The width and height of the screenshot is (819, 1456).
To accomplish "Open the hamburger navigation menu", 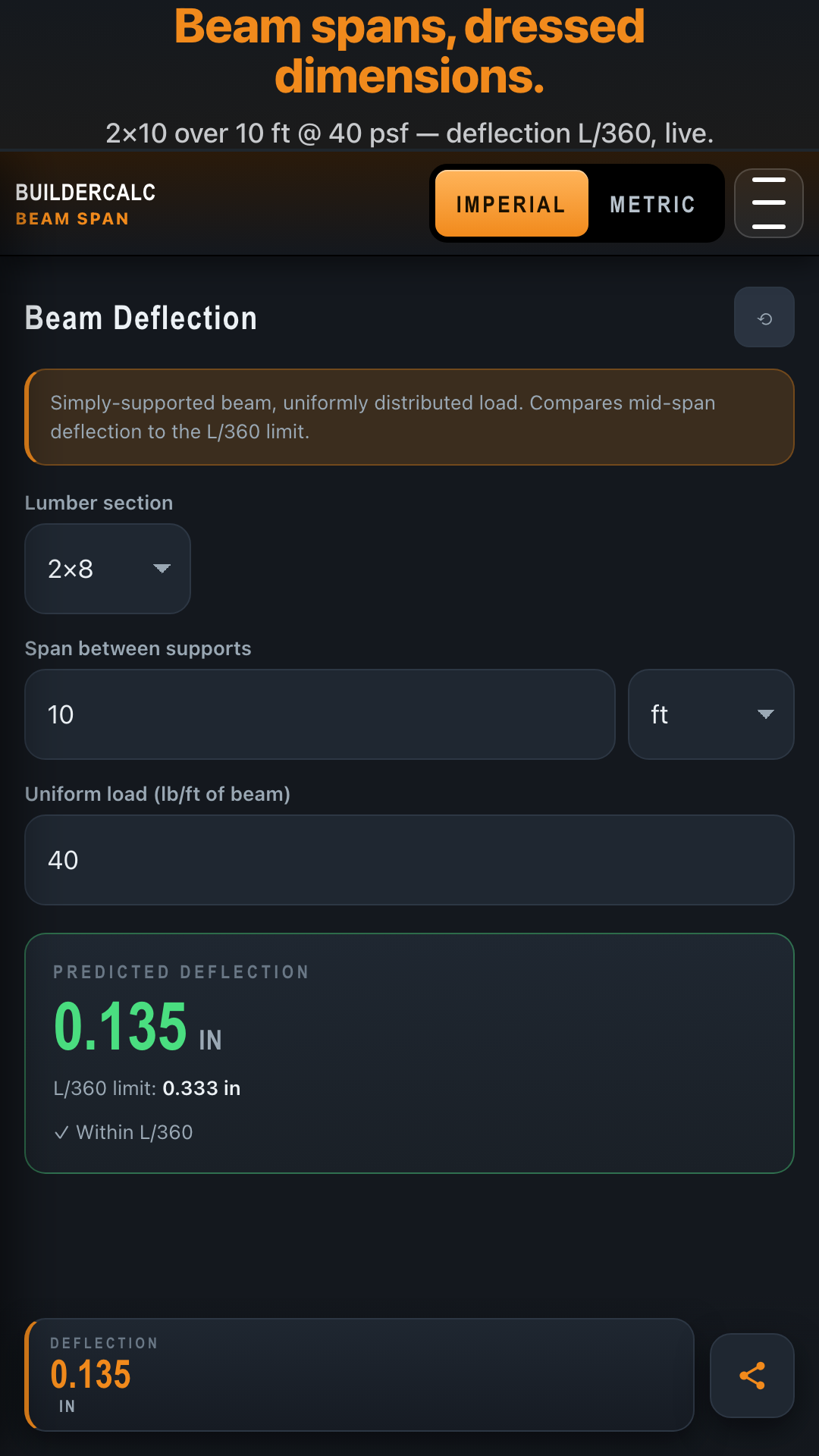I will coord(768,203).
